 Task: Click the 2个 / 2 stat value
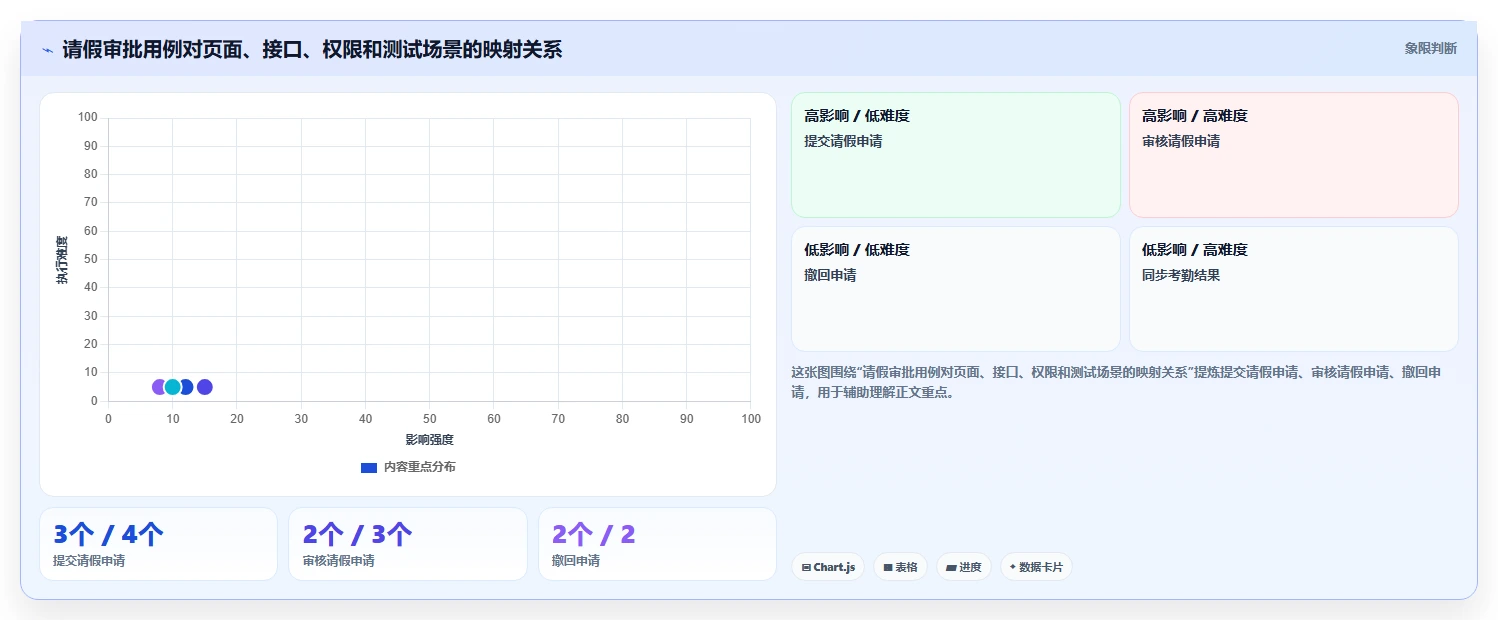point(594,535)
